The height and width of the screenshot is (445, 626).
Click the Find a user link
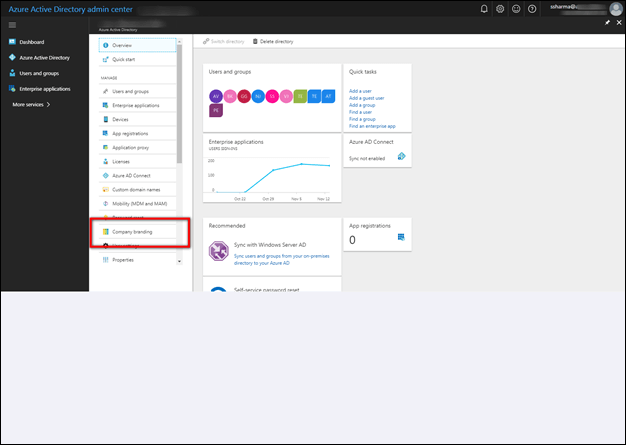click(360, 112)
